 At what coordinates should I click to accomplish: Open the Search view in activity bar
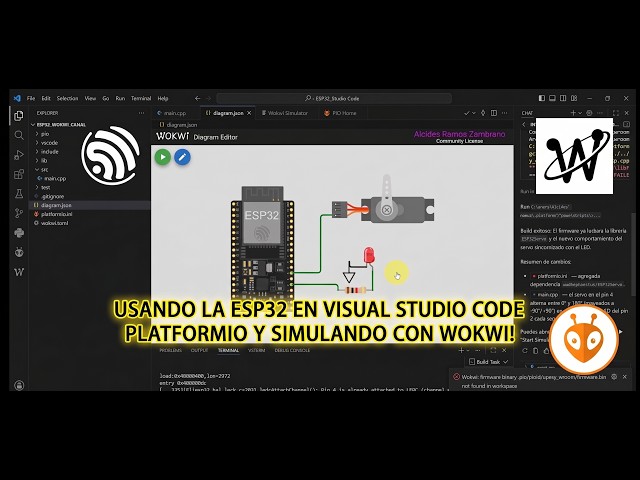click(x=19, y=135)
